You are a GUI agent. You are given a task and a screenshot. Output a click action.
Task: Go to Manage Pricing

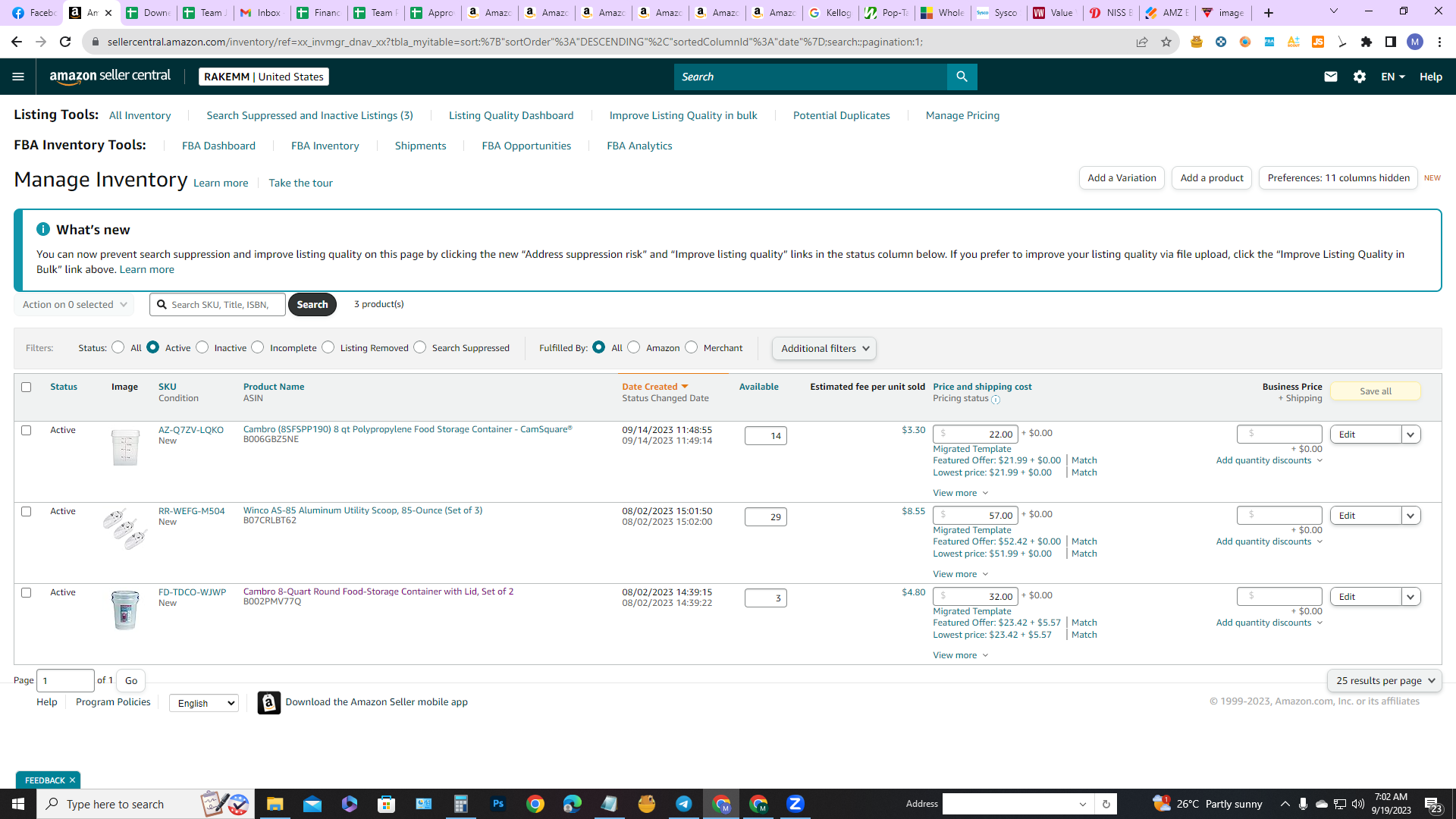click(962, 115)
